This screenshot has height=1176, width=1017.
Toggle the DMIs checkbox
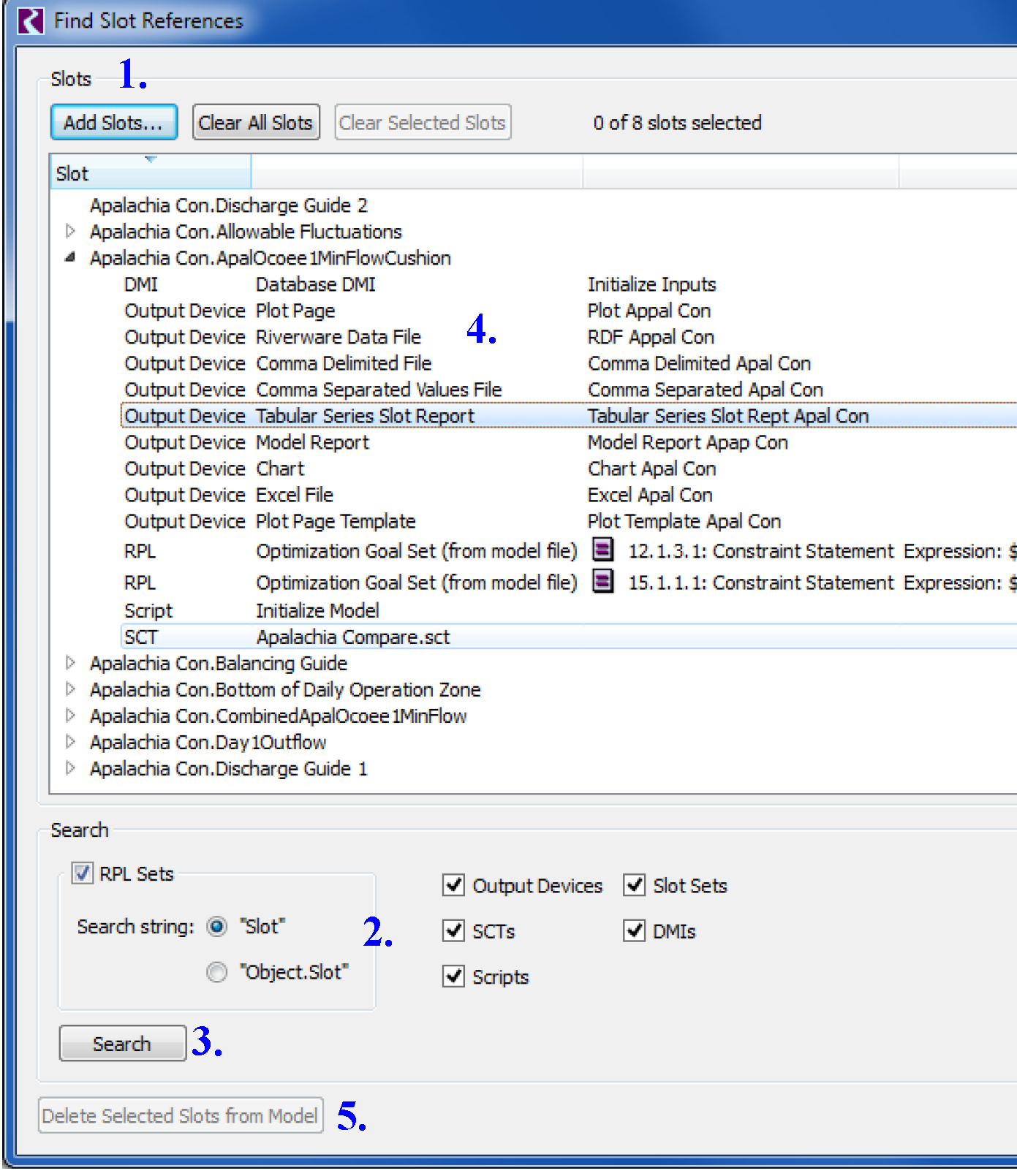click(634, 931)
